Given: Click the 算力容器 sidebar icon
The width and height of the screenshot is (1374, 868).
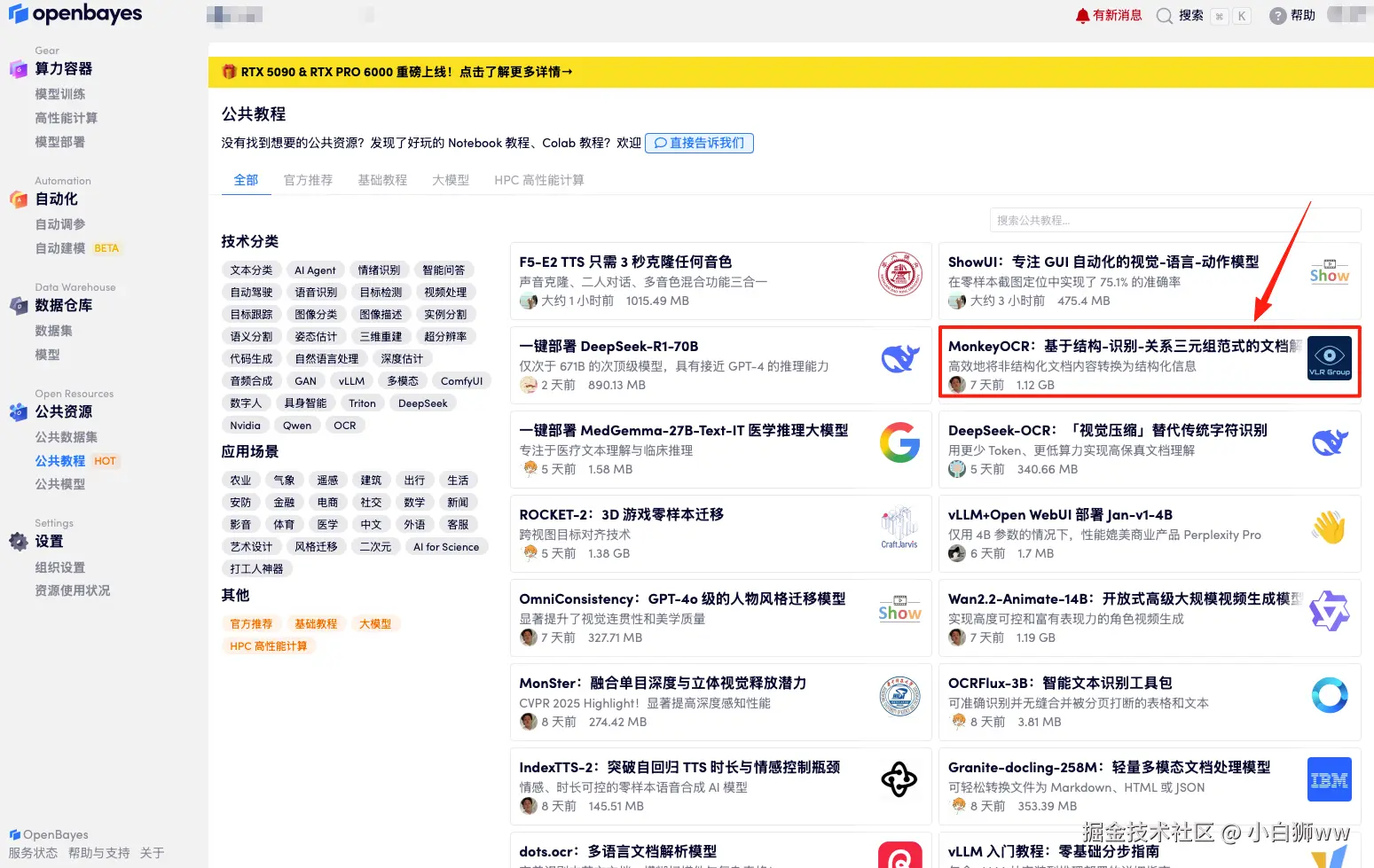Looking at the screenshot, I should [19, 69].
